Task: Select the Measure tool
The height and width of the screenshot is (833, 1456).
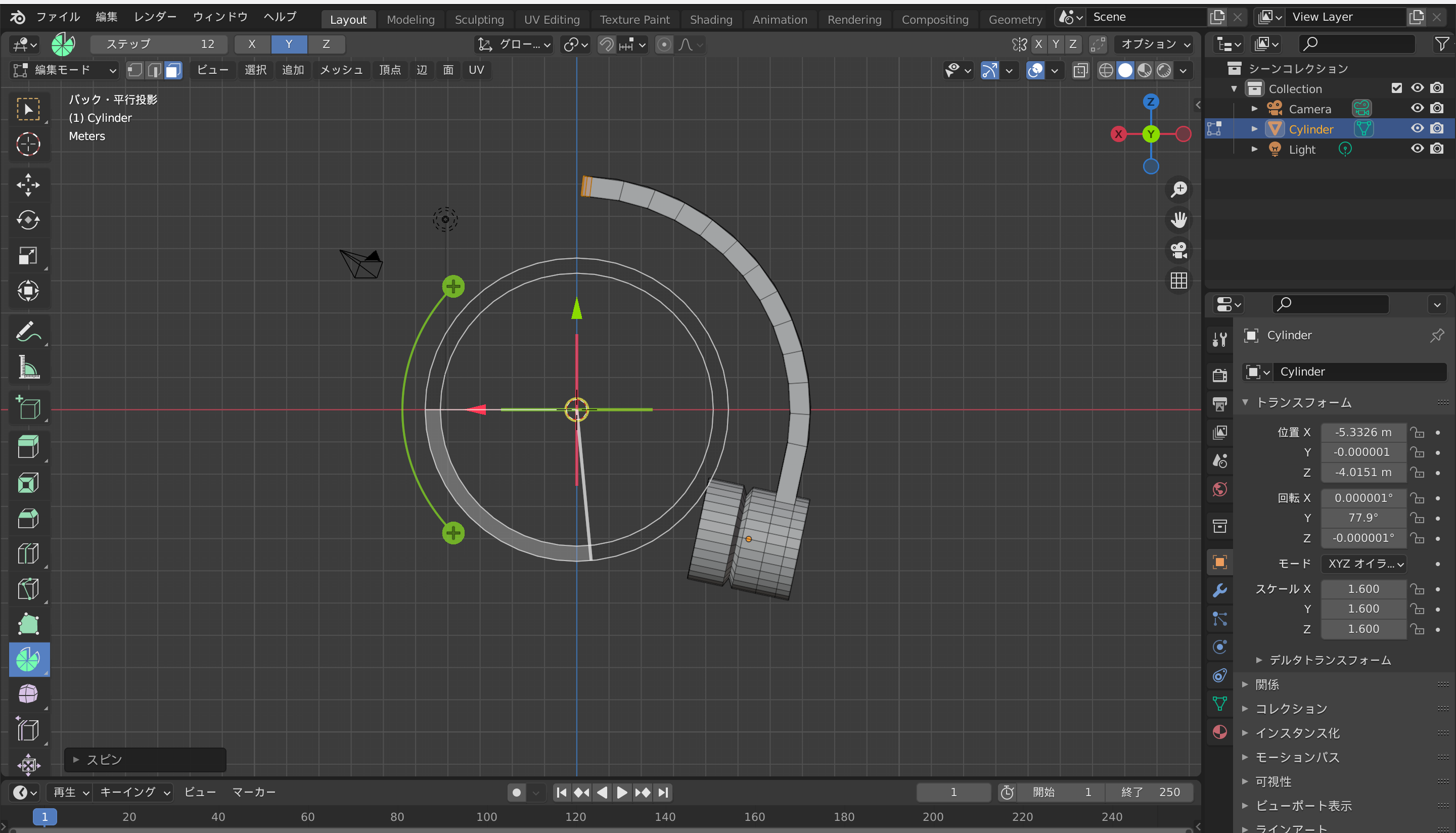Action: point(27,367)
